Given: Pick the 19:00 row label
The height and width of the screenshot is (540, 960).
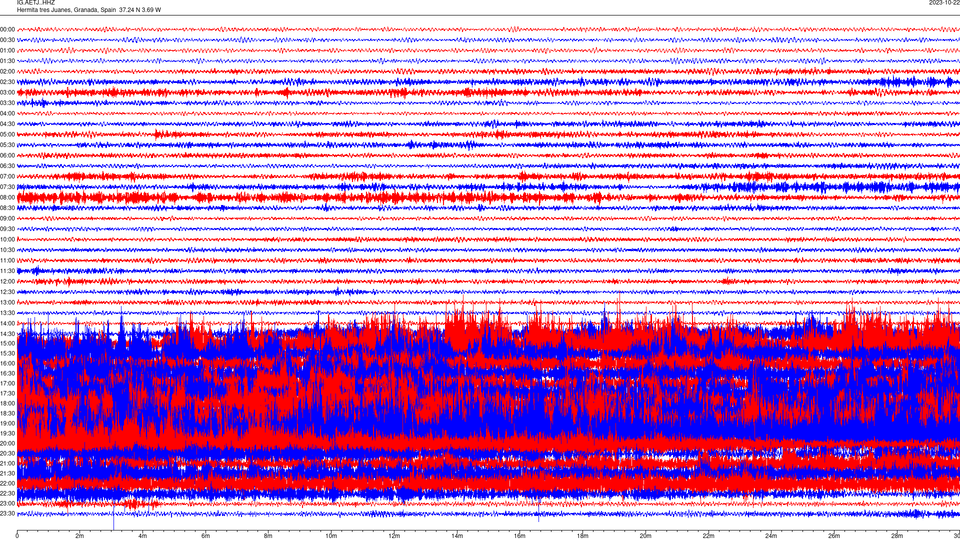Looking at the screenshot, I should [8, 424].
